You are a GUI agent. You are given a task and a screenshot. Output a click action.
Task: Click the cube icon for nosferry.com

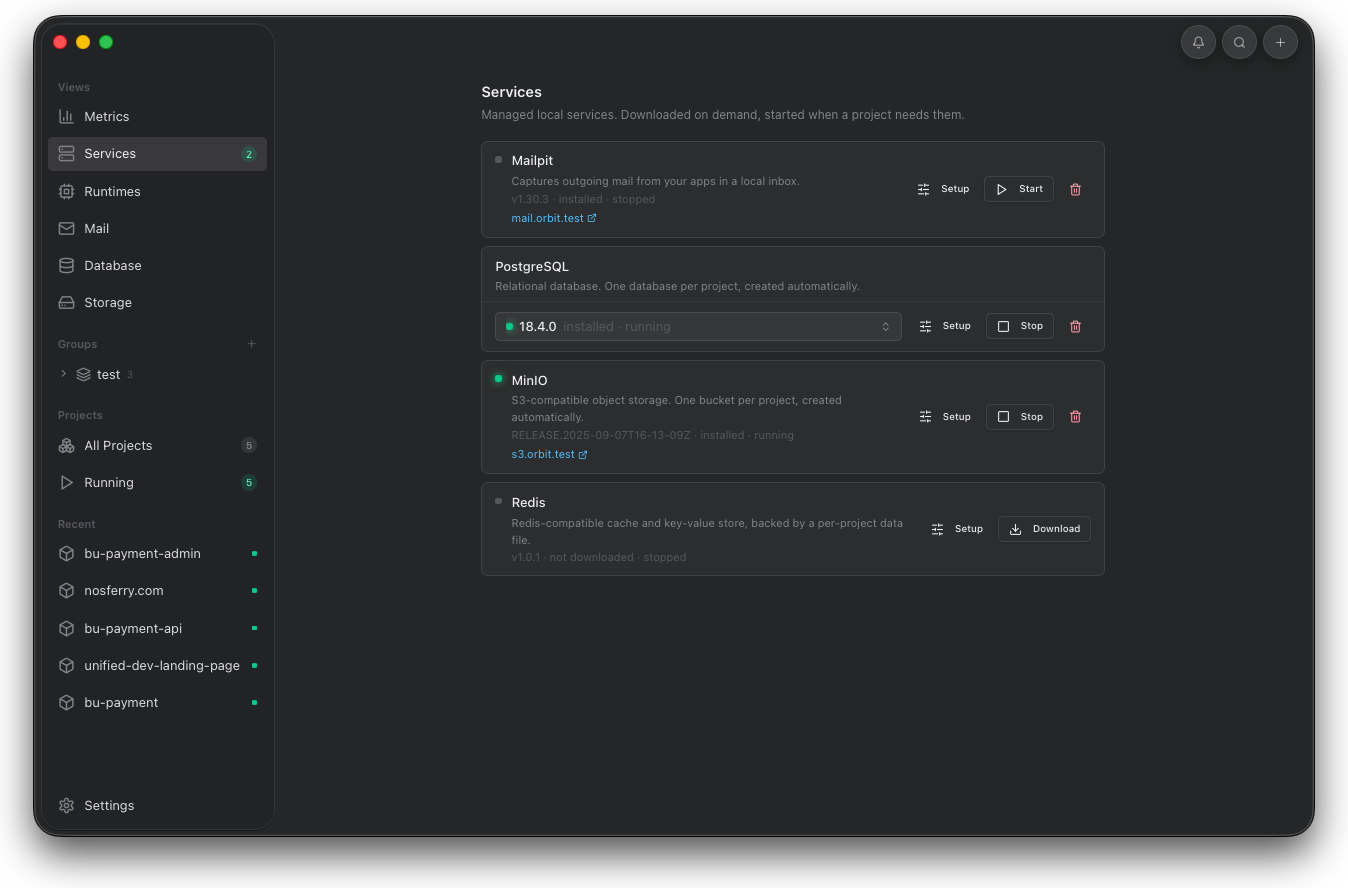(67, 590)
